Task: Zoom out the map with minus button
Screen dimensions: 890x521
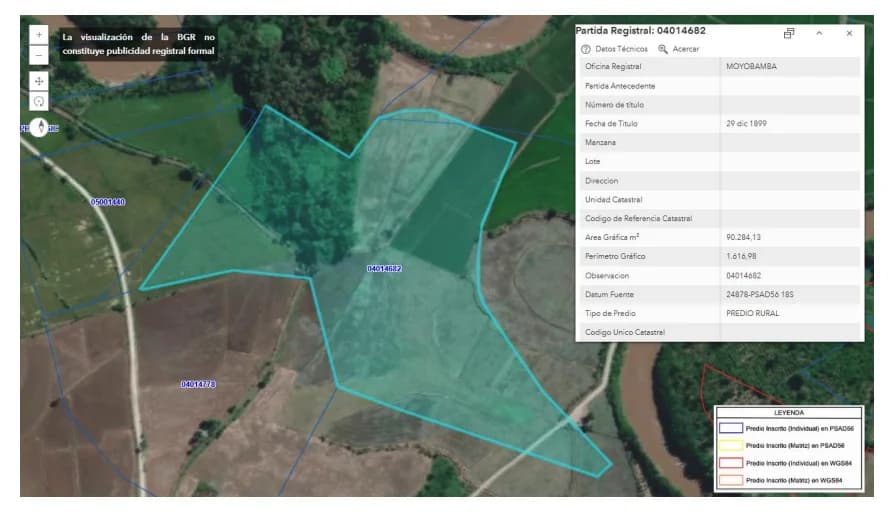Action: tap(39, 55)
